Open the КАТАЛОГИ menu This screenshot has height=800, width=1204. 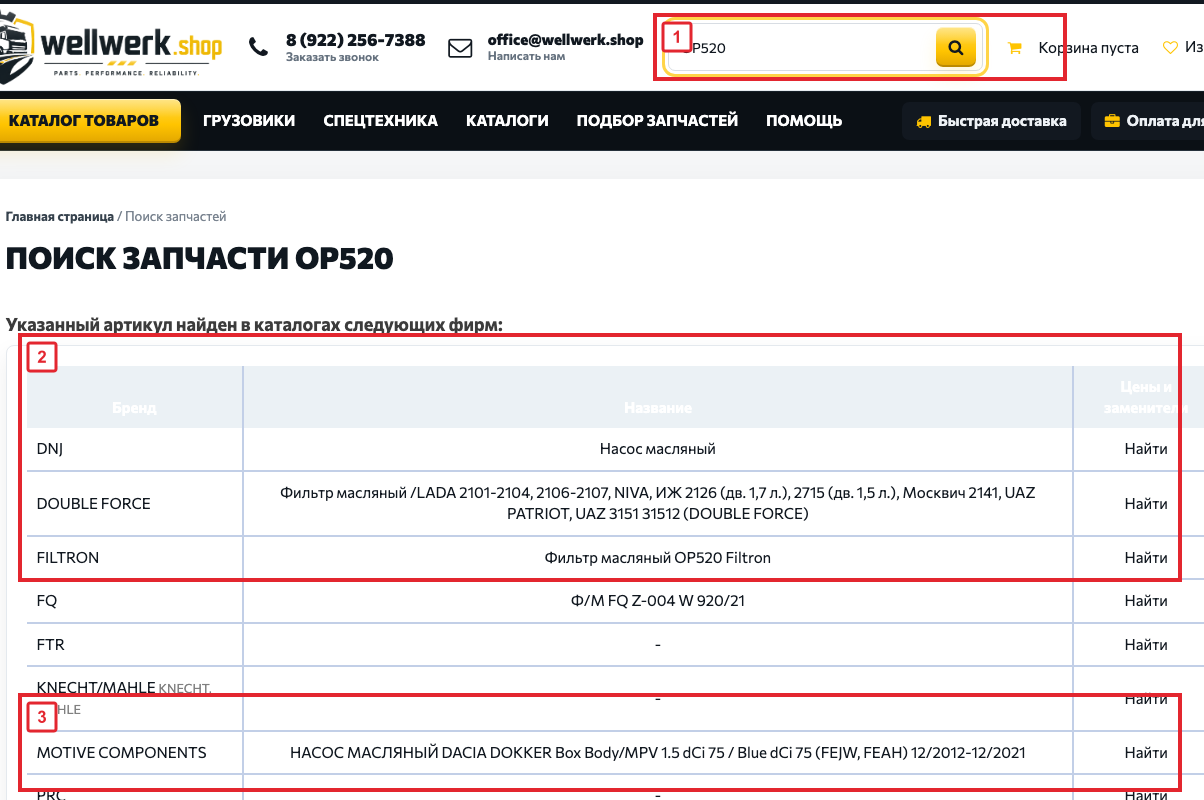[507, 121]
